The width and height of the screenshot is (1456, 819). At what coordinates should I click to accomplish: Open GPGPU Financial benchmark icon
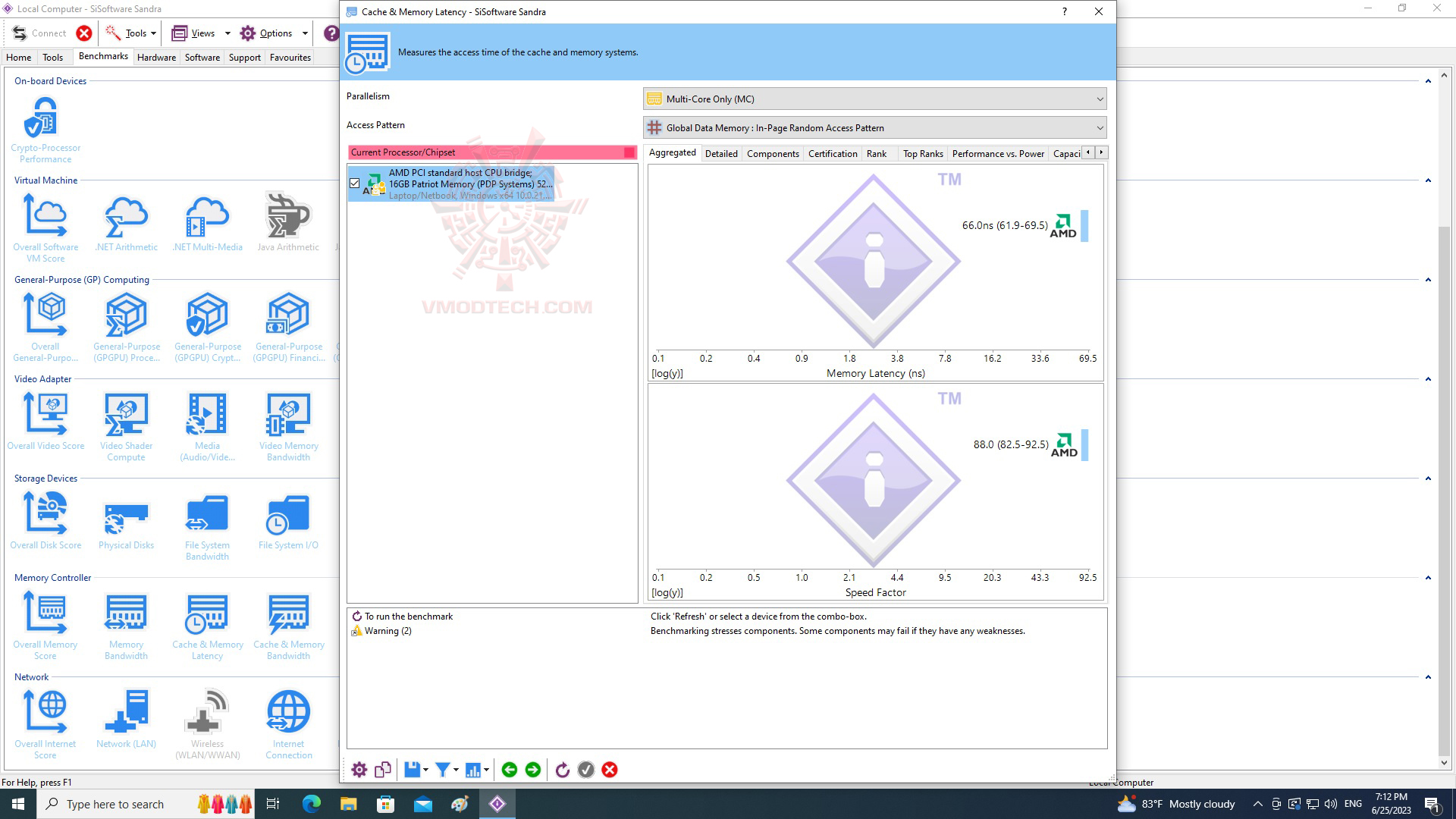288,328
